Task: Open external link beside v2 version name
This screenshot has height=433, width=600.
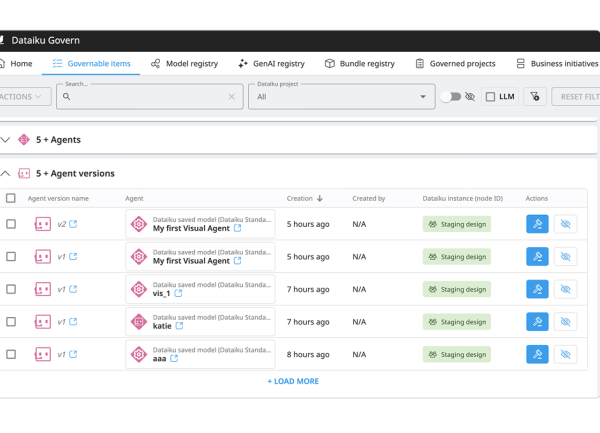Action: [x=73, y=224]
